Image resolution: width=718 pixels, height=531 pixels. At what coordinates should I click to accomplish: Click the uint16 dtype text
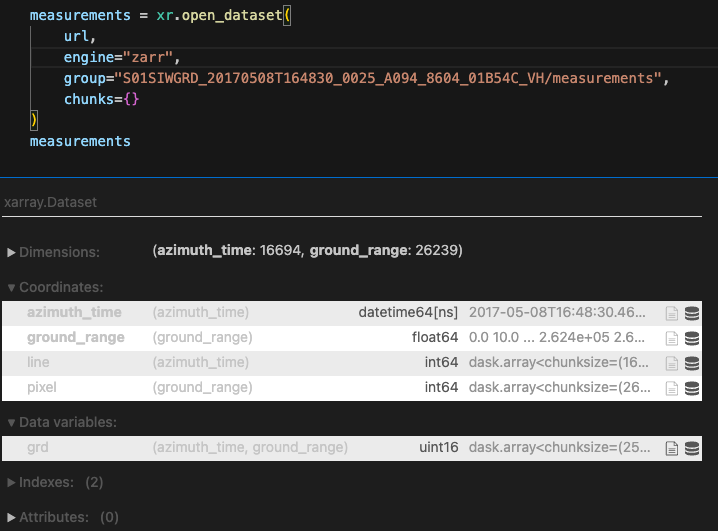[439, 447]
